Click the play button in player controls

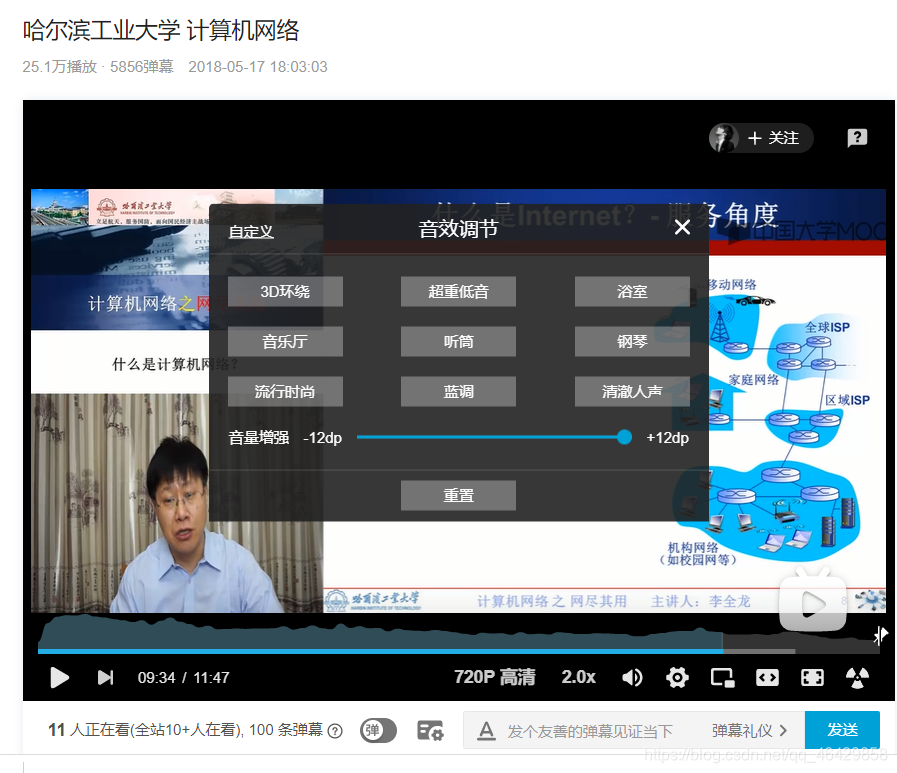coord(59,677)
